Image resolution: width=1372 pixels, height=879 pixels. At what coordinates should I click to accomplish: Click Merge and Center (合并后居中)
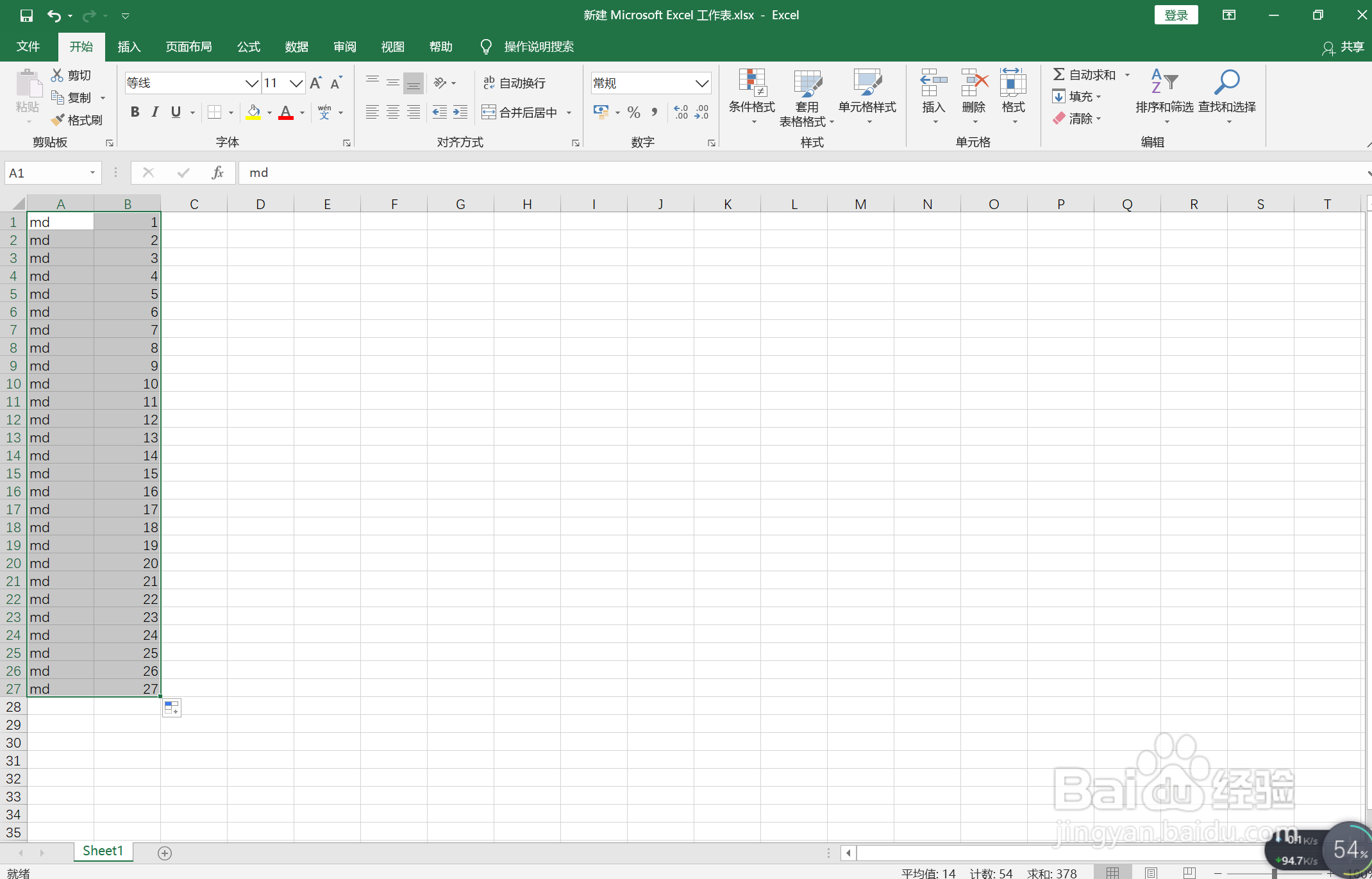pos(520,112)
